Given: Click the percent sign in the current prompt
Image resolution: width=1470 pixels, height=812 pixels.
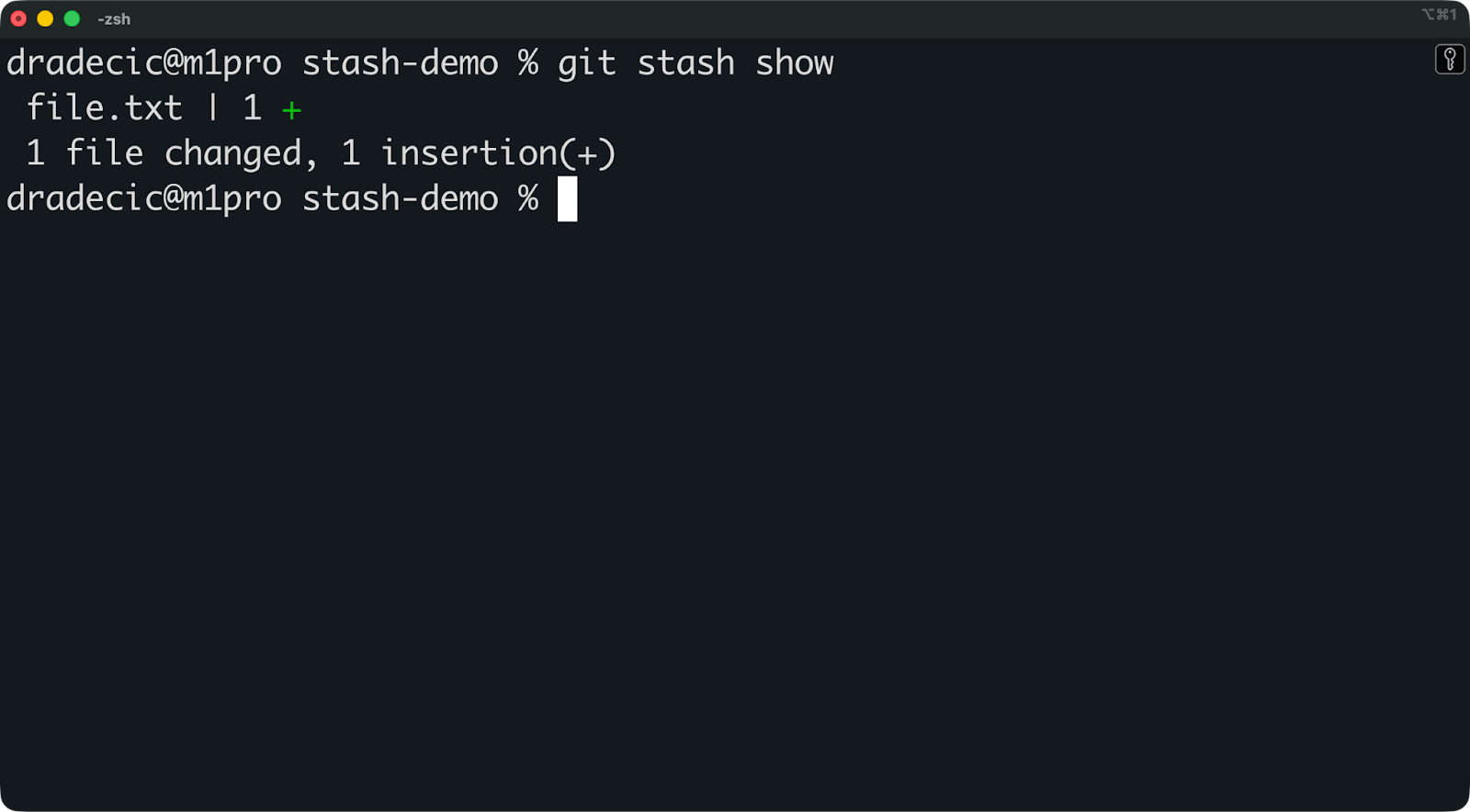Looking at the screenshot, I should (528, 198).
